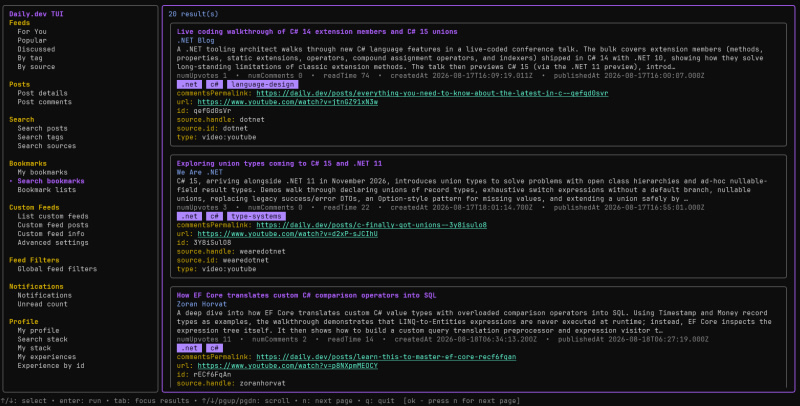Open Bookmark lists
The width and height of the screenshot is (800, 406).
point(46,190)
